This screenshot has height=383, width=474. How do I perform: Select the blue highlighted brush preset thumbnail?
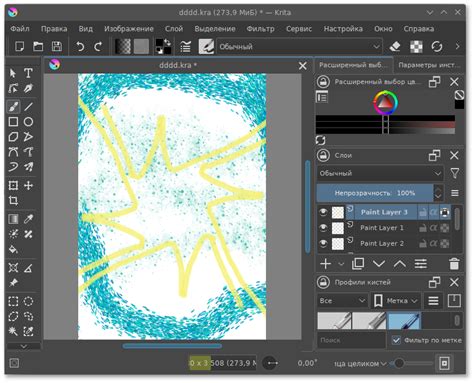[404, 321]
